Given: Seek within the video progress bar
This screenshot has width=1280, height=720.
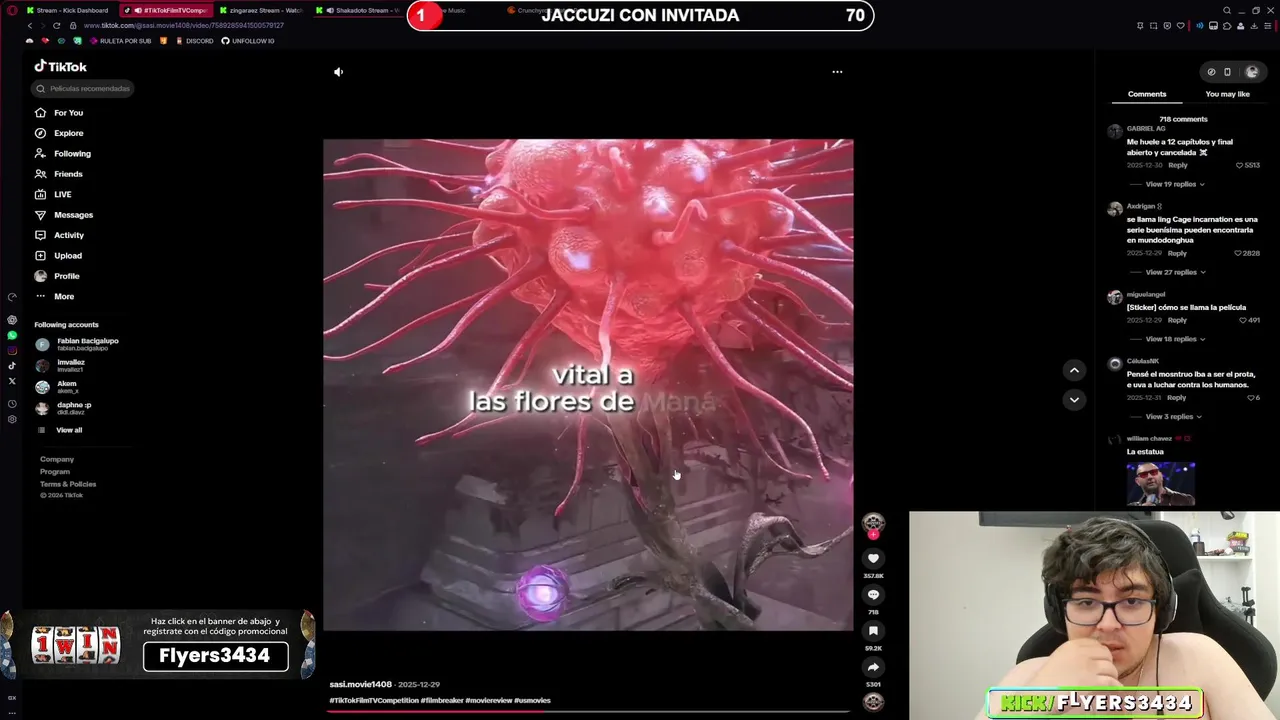Looking at the screenshot, I should 588,712.
